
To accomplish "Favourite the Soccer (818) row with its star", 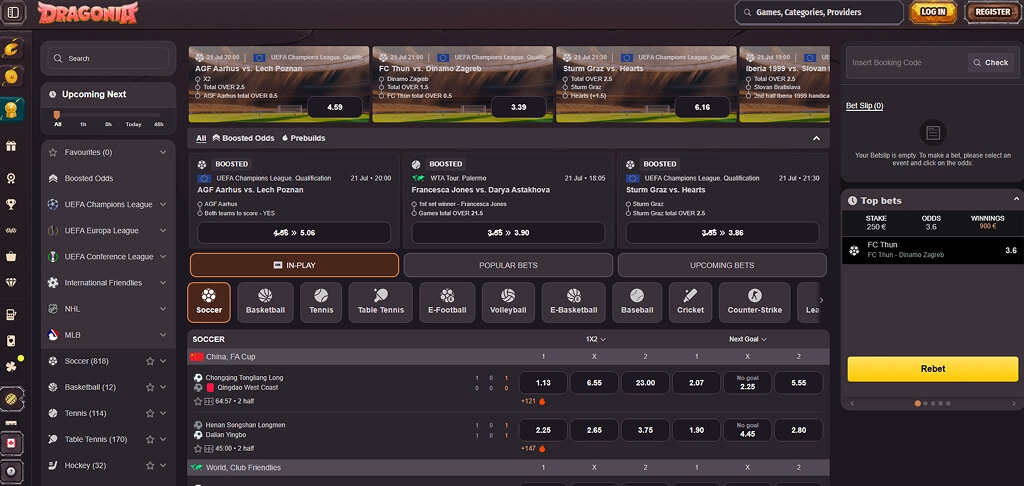I will tap(150, 361).
